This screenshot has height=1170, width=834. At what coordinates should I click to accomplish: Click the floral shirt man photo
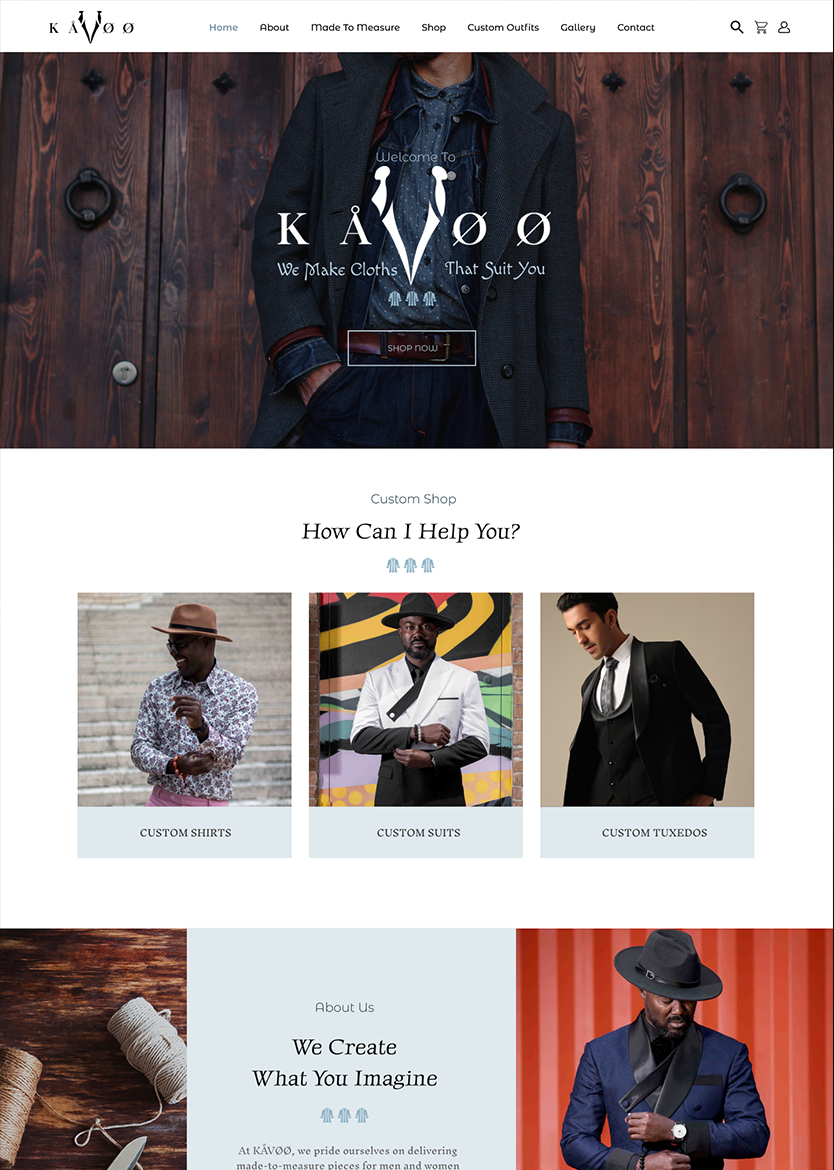click(184, 699)
